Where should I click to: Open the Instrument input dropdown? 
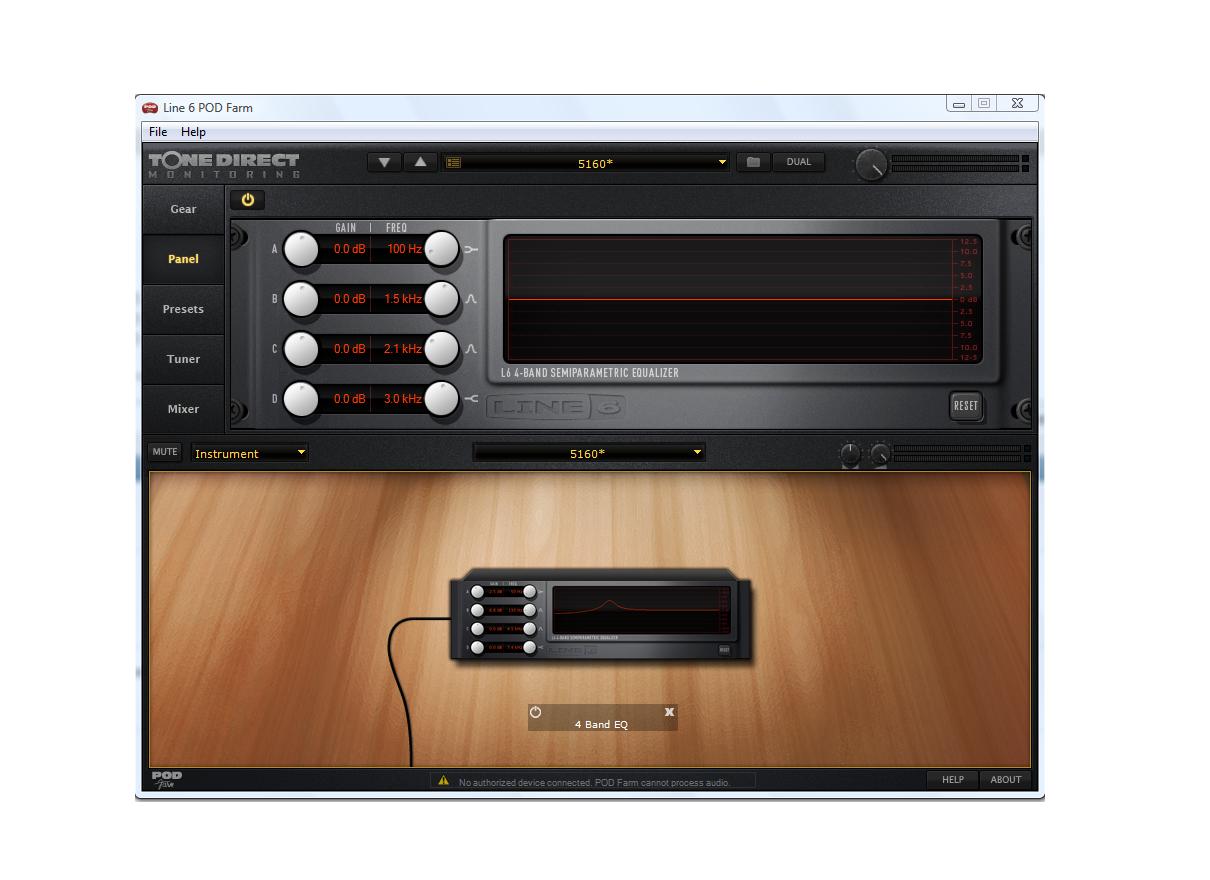coord(250,453)
